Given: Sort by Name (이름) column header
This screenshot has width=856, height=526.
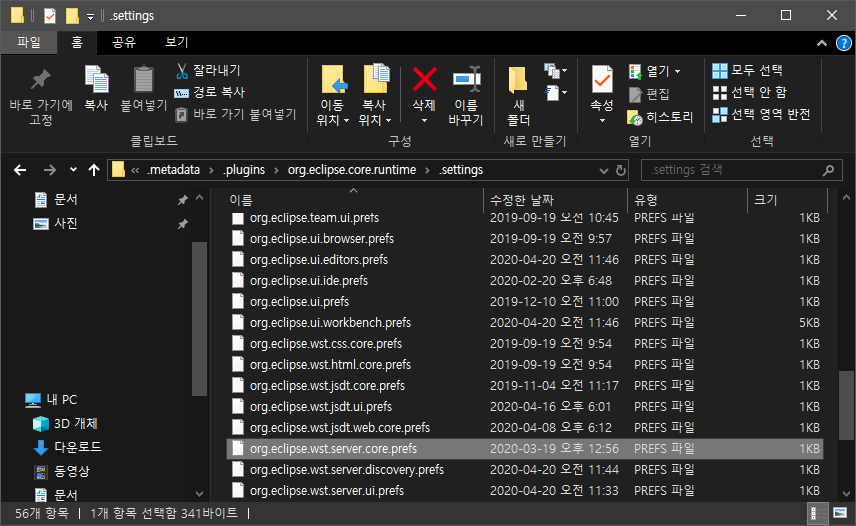Looking at the screenshot, I should (x=353, y=200).
